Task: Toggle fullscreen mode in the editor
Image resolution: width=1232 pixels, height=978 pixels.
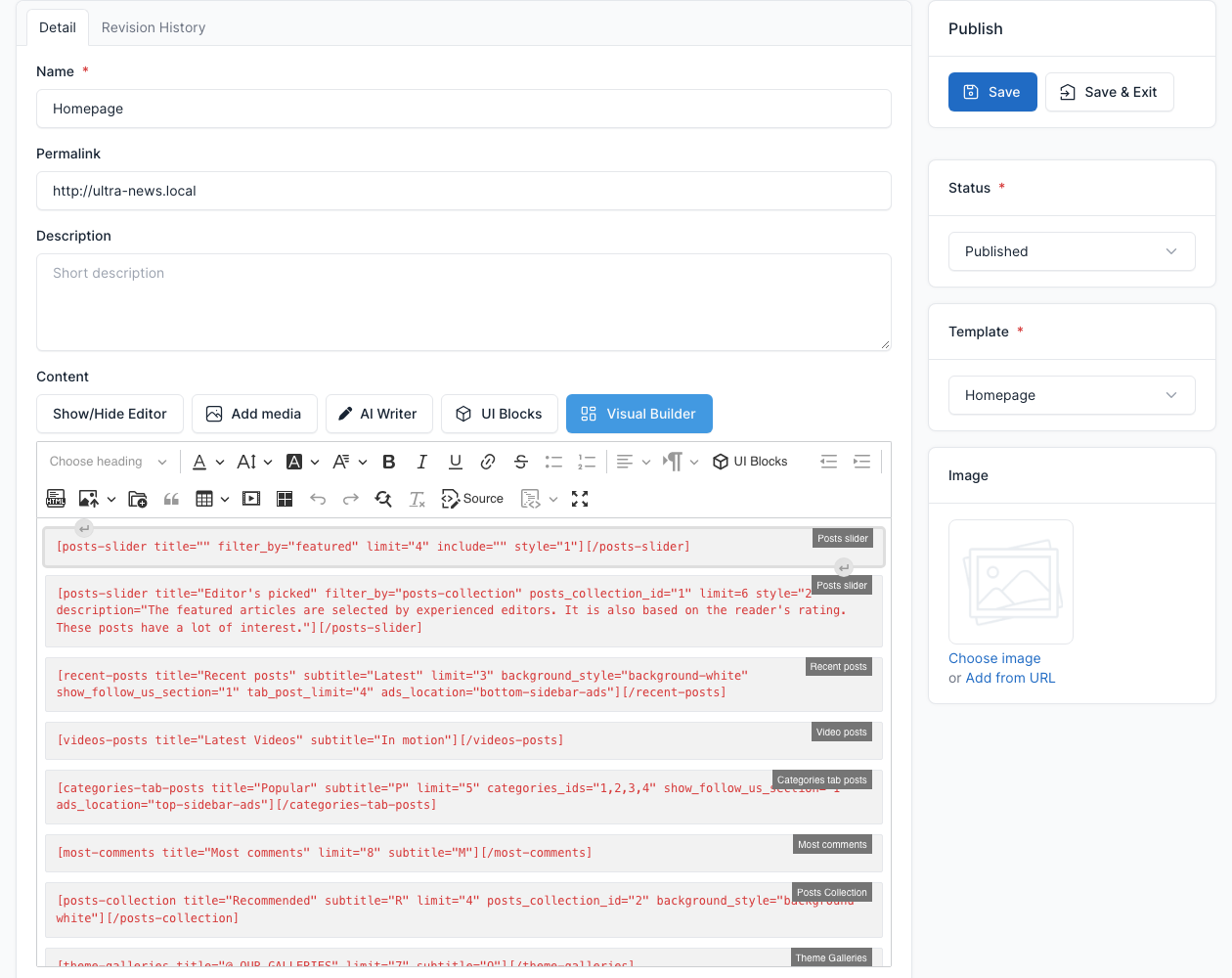Action: (x=580, y=499)
